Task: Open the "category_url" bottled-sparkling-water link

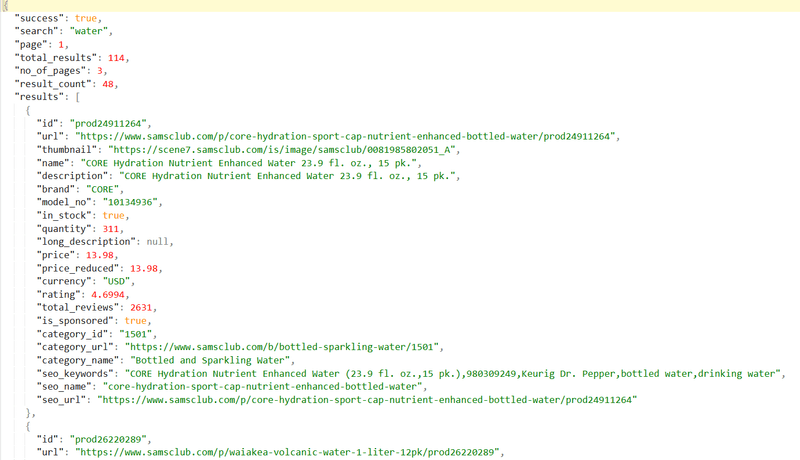Action: tap(282, 347)
